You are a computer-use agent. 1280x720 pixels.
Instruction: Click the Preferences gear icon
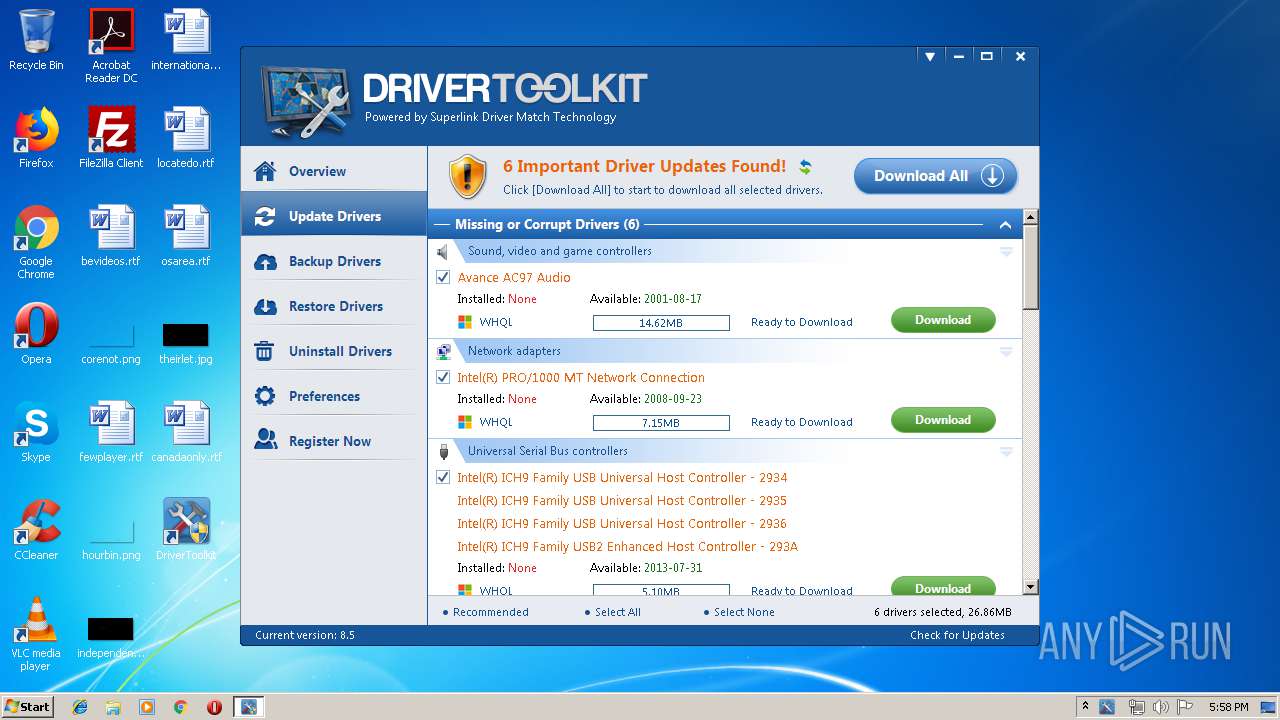tap(265, 396)
